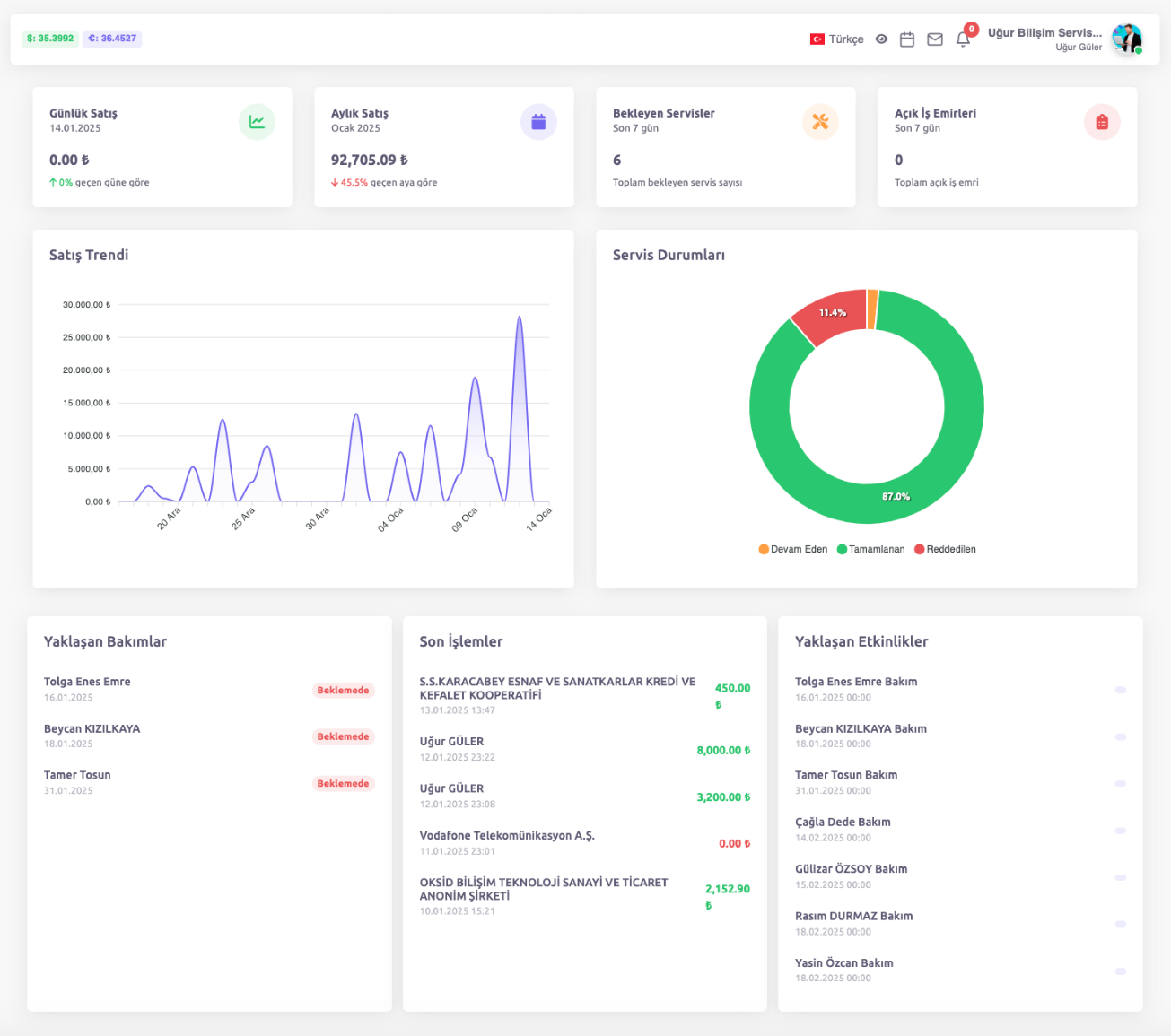Image resolution: width=1171 pixels, height=1036 pixels.
Task: Open Rasım DURMAZ Bakım event
Action: (960, 923)
